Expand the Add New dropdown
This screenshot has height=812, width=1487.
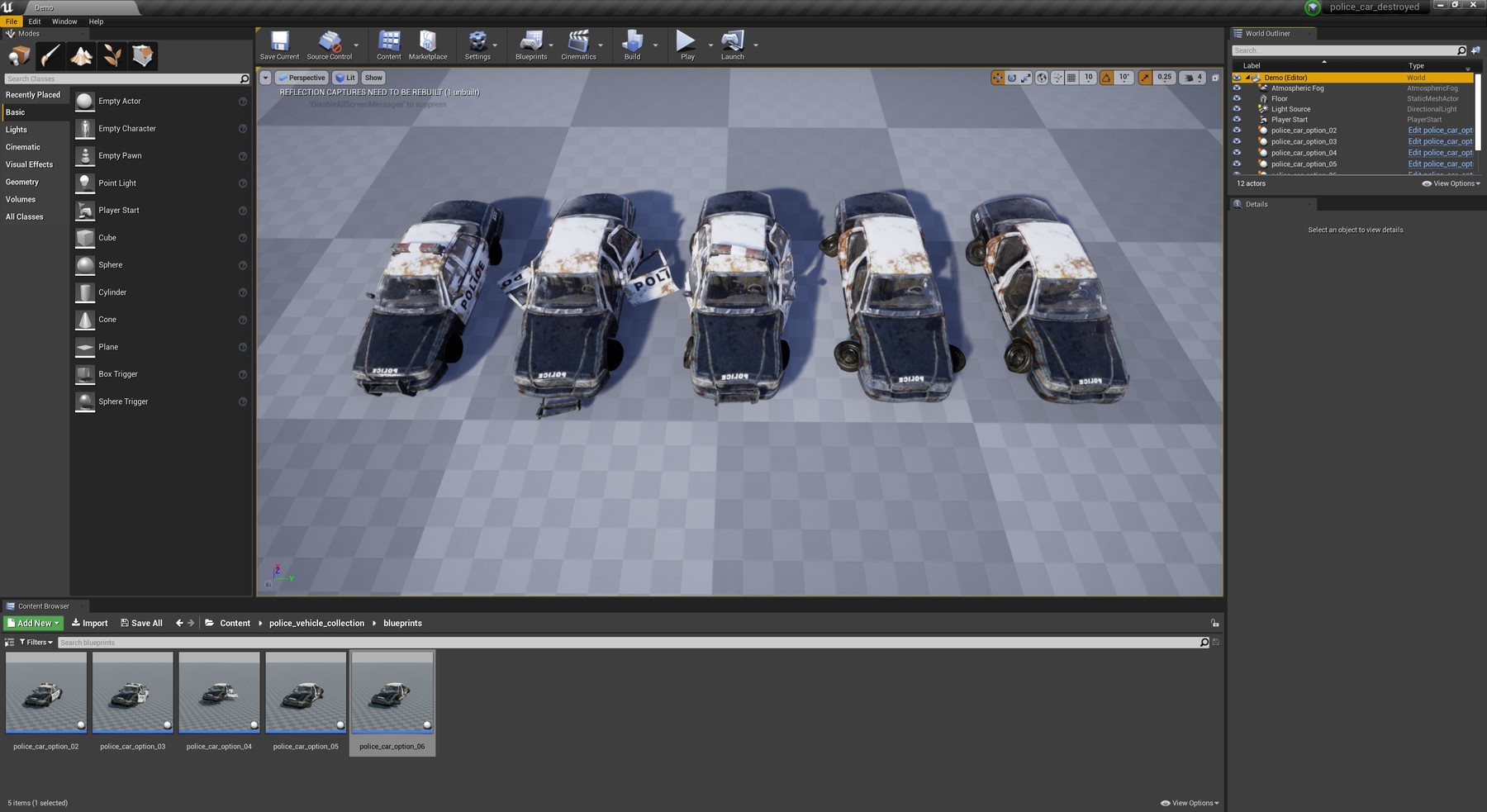34,623
